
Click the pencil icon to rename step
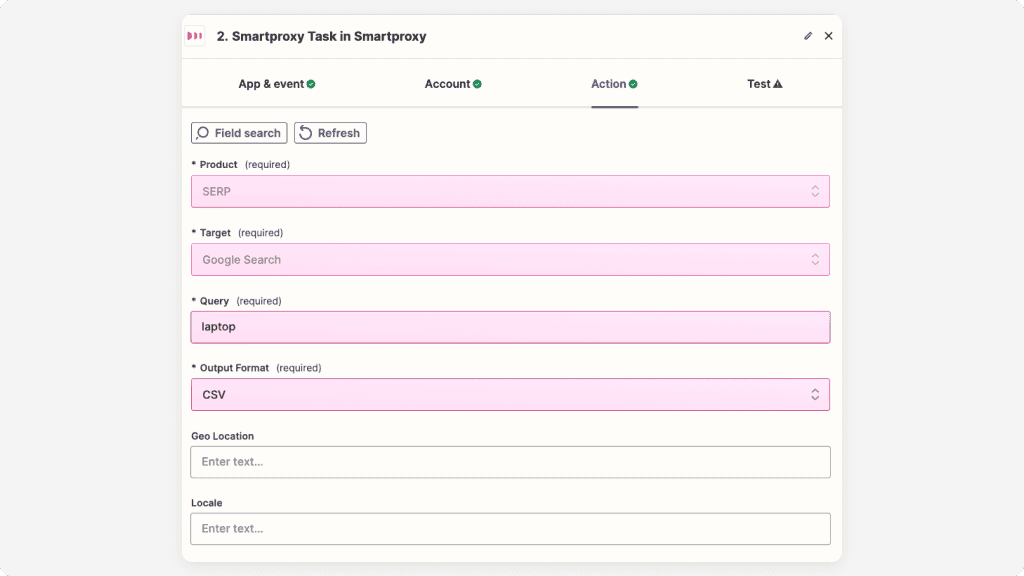808,36
